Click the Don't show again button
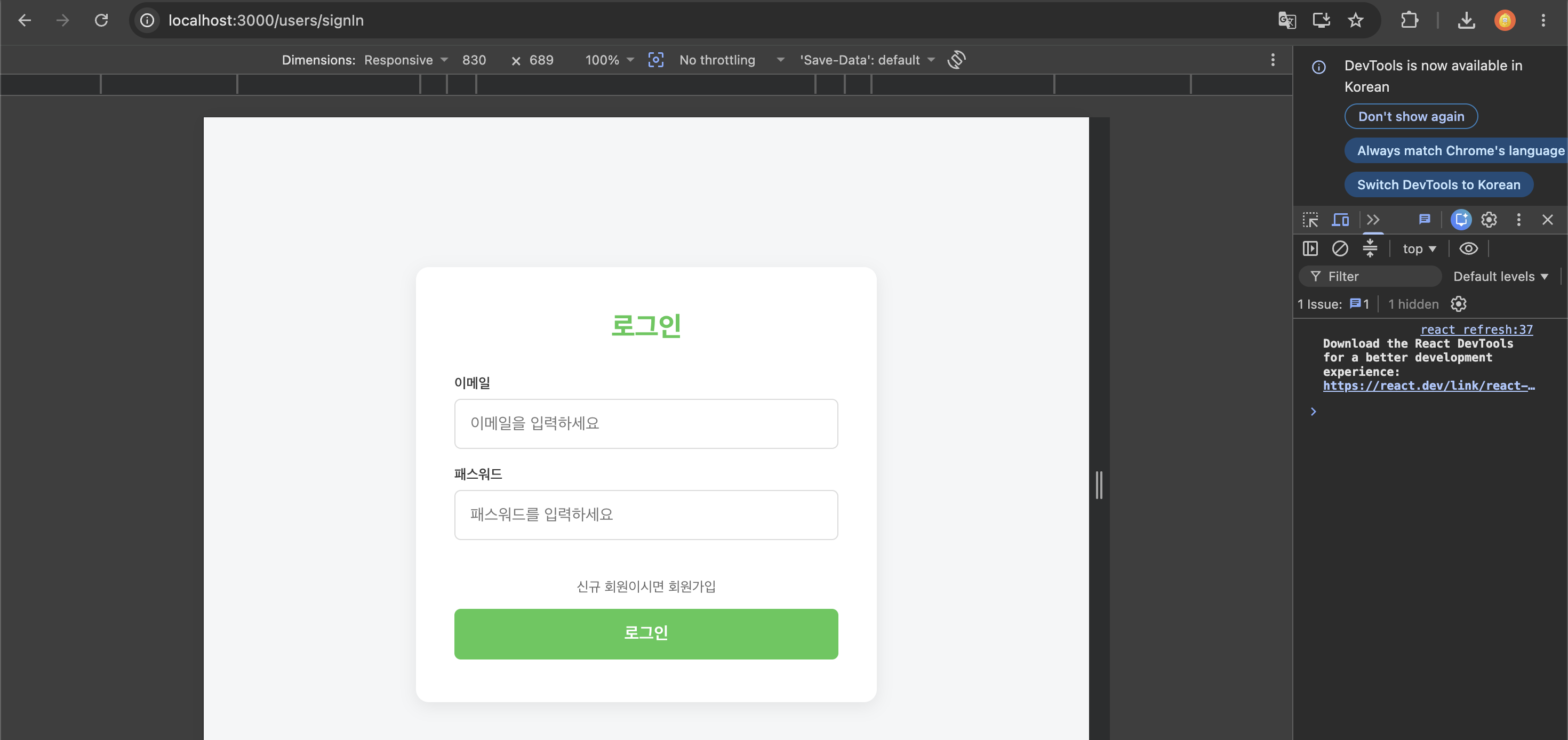 (x=1411, y=116)
